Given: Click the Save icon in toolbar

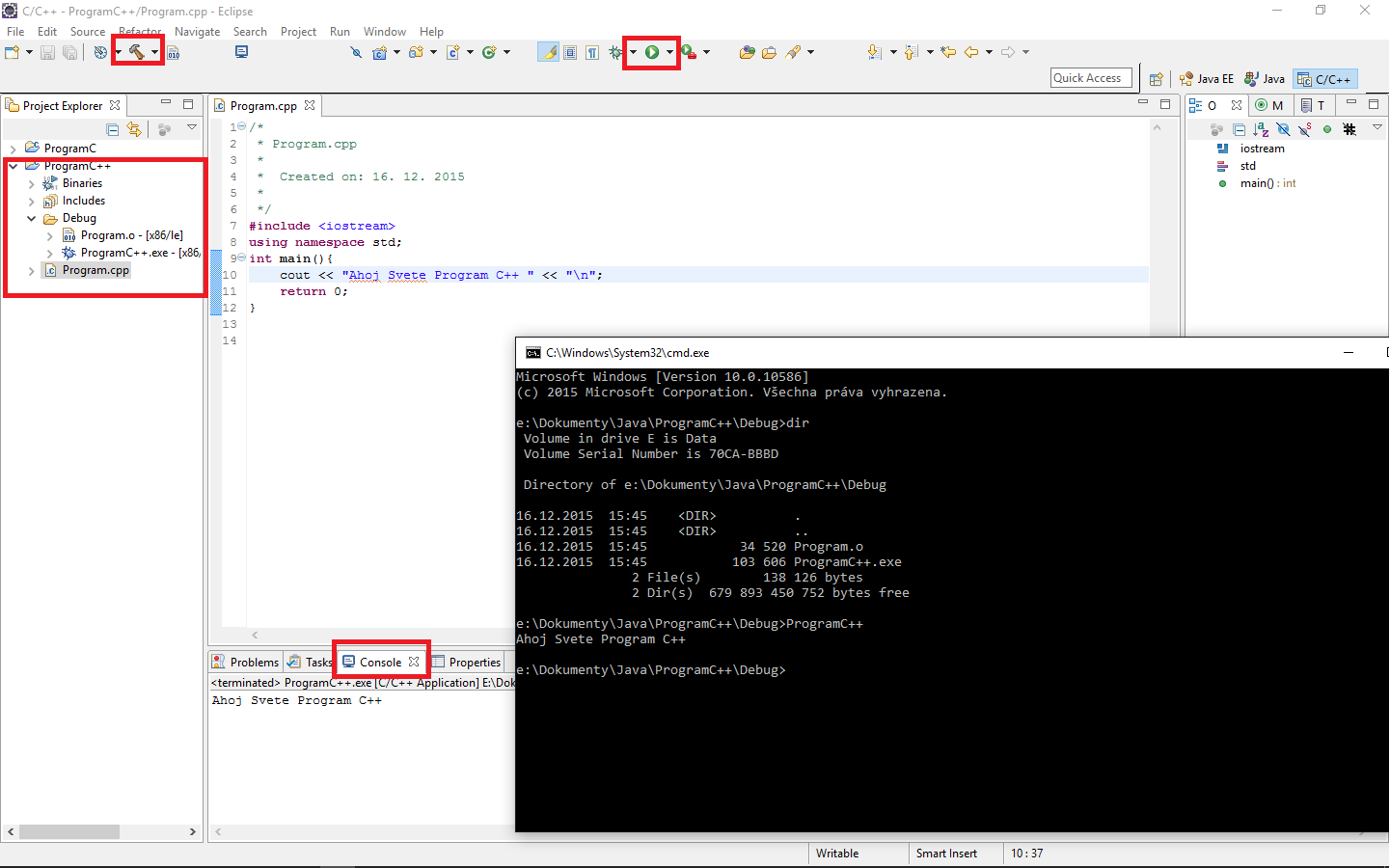Looking at the screenshot, I should click(47, 52).
